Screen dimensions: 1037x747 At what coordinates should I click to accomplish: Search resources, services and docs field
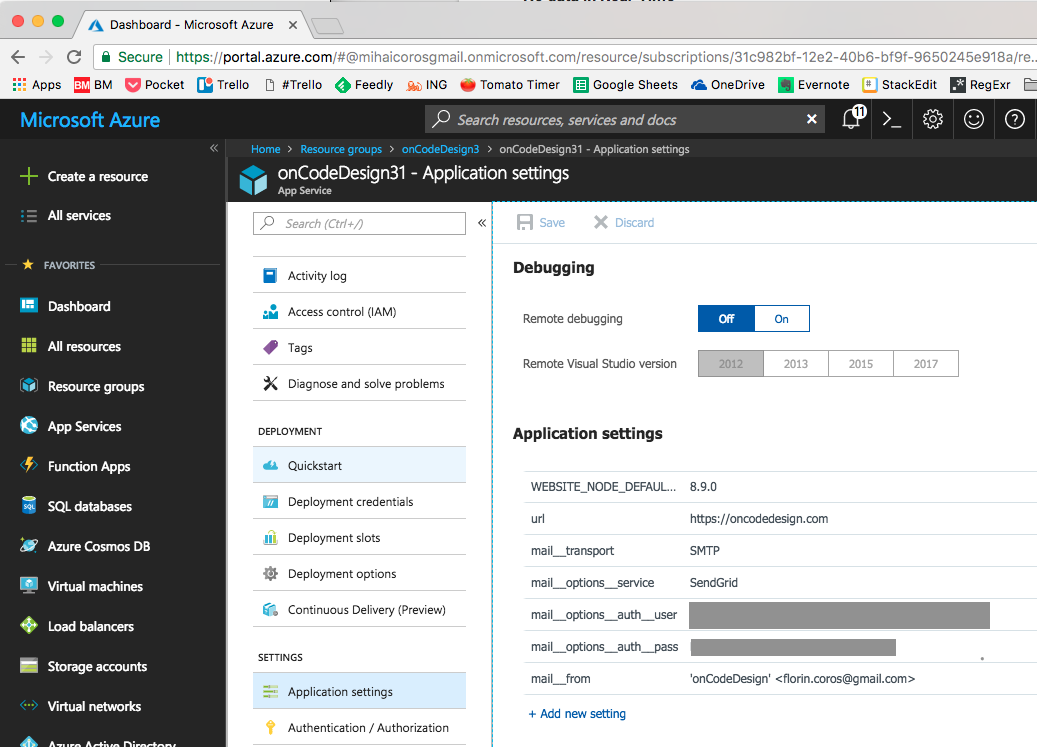624,120
